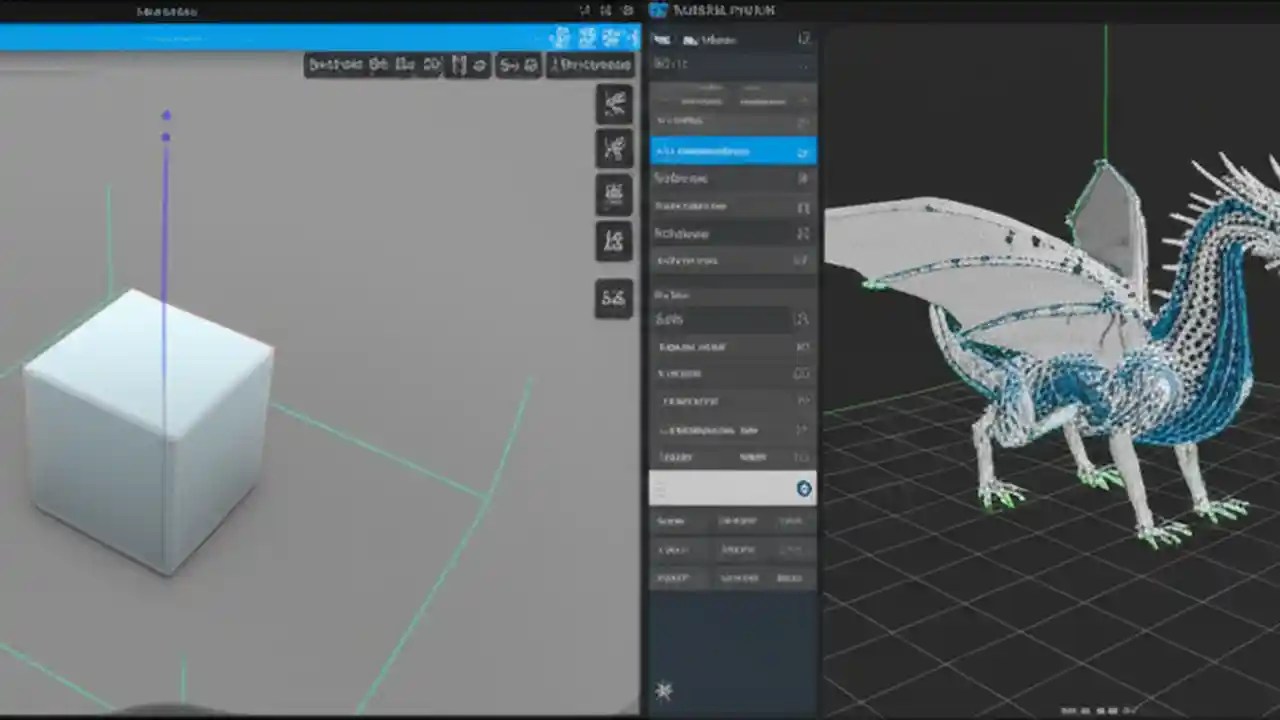1280x720 pixels.
Task: Activate the second tool icon below the sculpt brush
Action: (x=615, y=148)
